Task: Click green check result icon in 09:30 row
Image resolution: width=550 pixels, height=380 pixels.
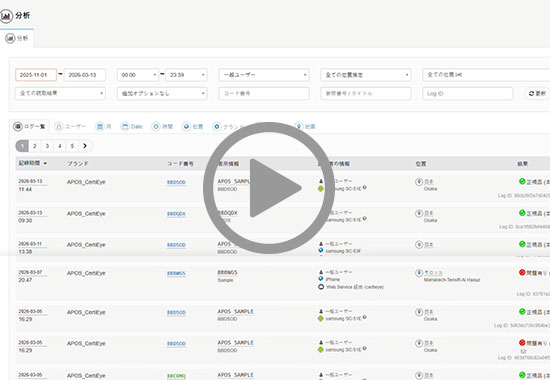Action: pos(522,213)
